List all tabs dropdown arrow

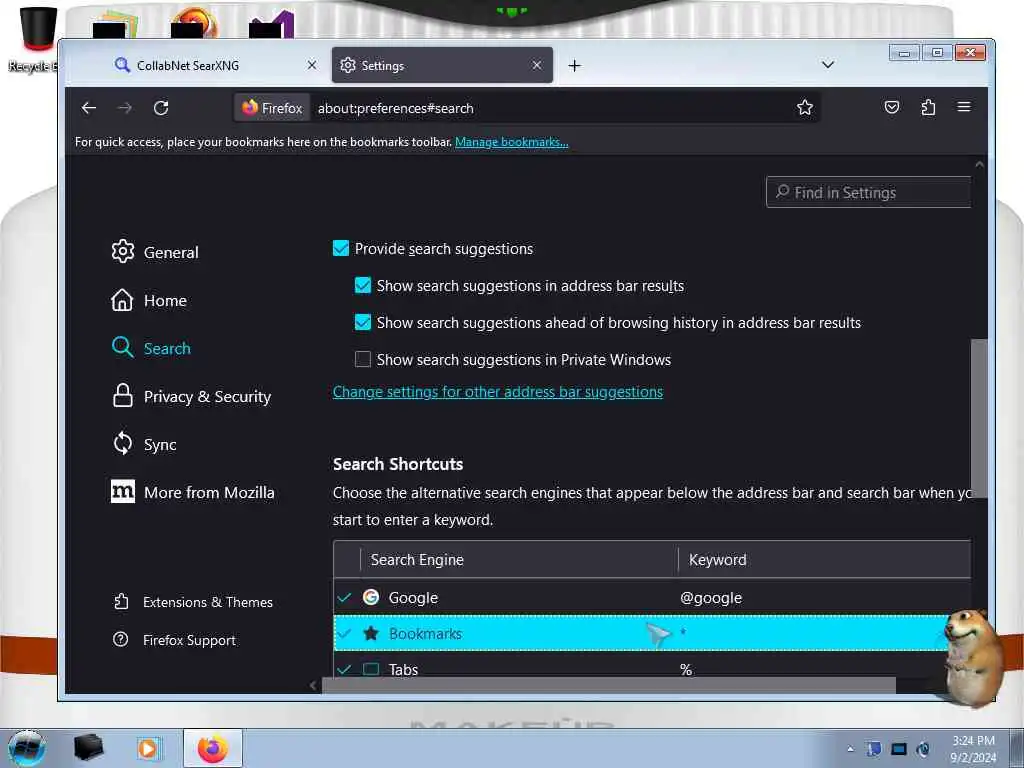click(x=827, y=65)
